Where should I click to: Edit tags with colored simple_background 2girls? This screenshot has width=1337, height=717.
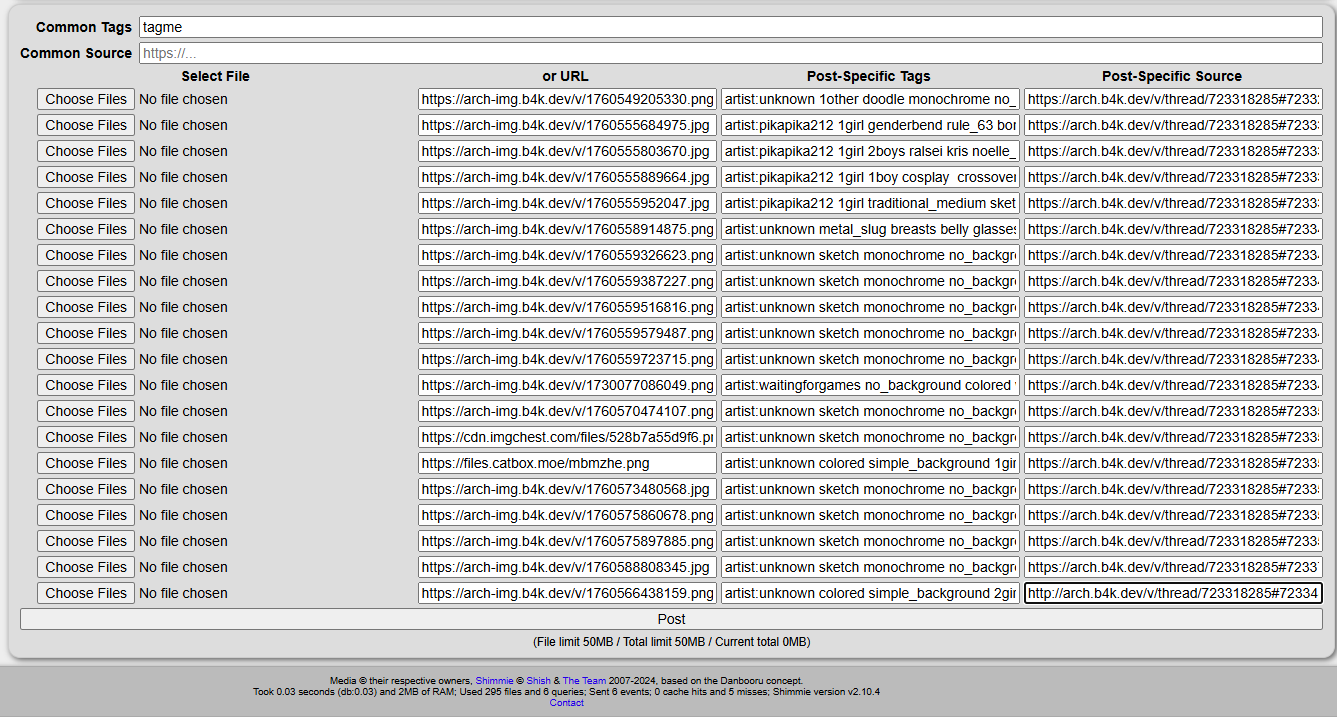click(870, 593)
